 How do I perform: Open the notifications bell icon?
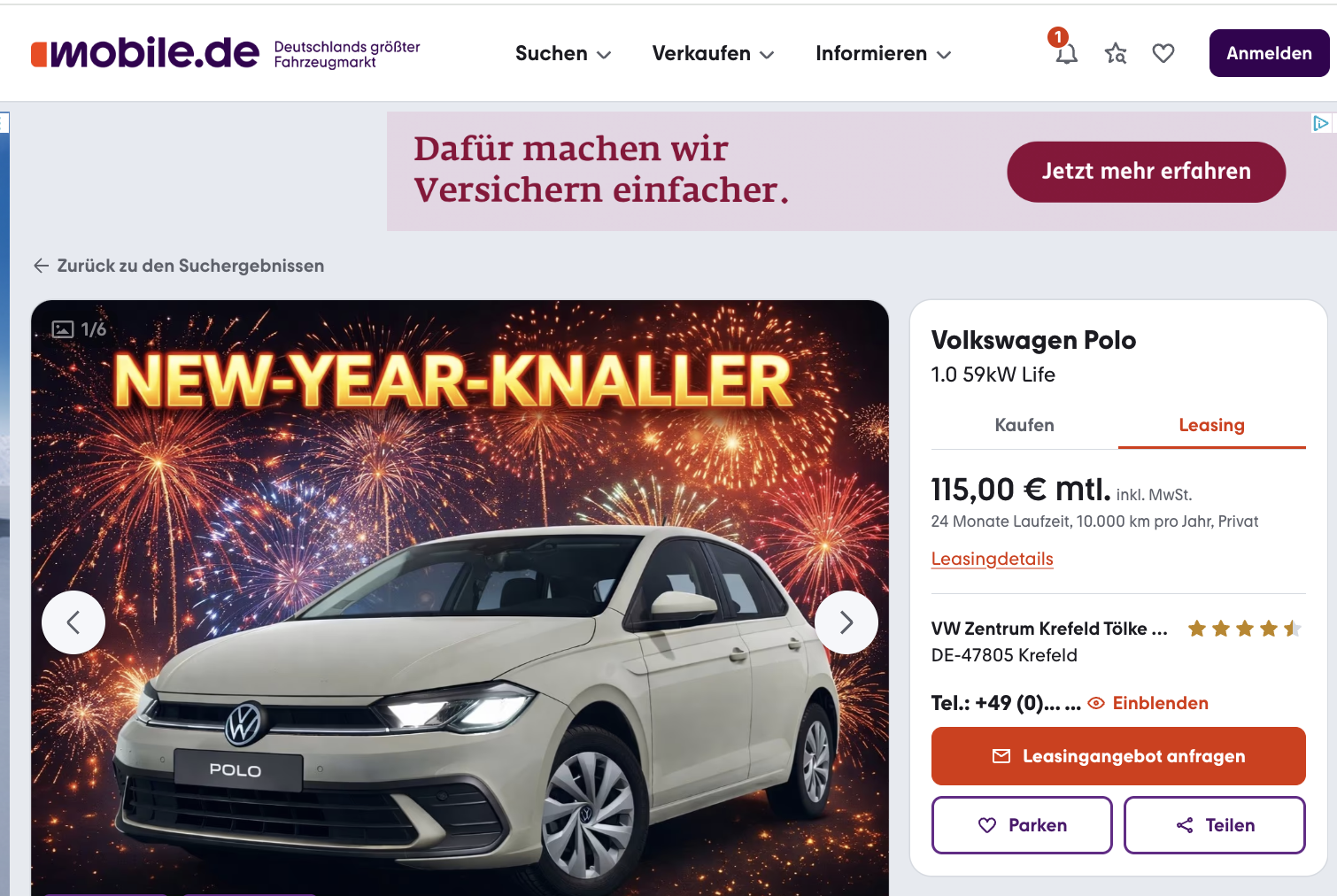coord(1066,54)
